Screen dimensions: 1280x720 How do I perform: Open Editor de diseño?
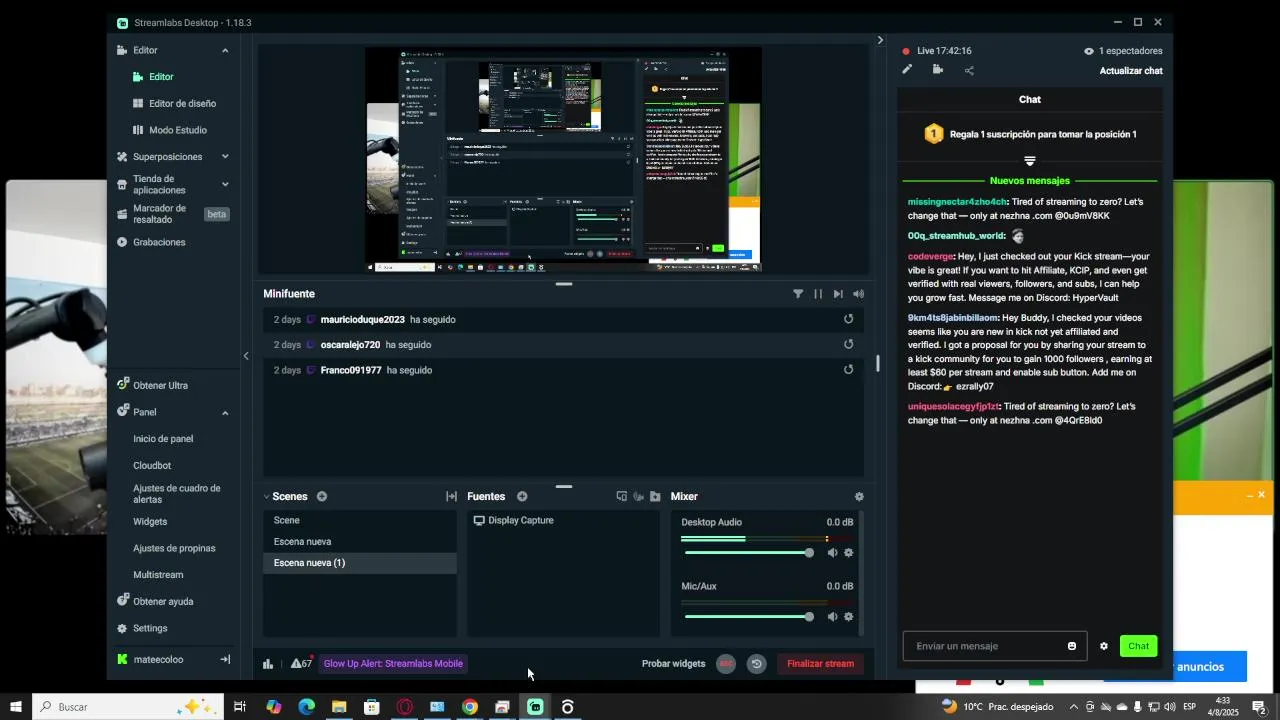[x=182, y=104]
